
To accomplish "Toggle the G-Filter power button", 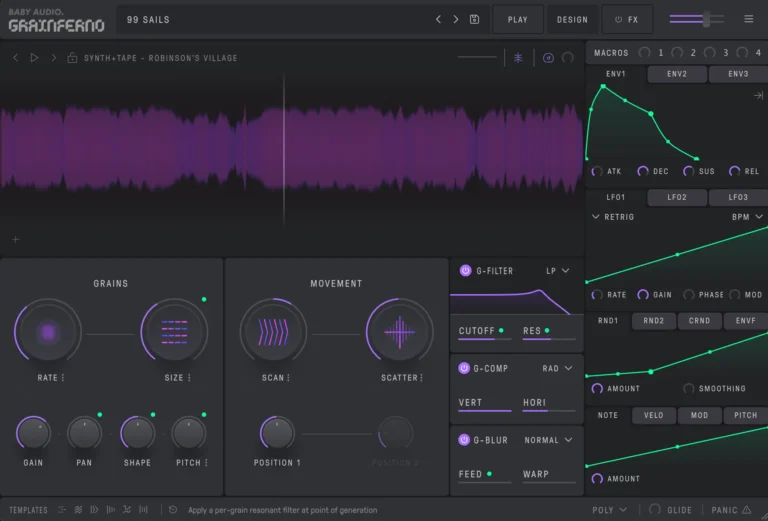I will coord(465,270).
